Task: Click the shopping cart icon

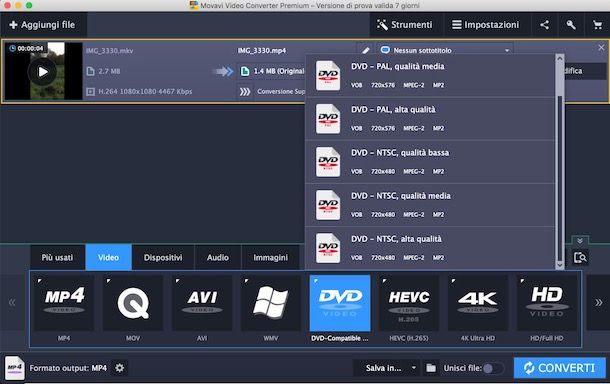Action: (597, 25)
